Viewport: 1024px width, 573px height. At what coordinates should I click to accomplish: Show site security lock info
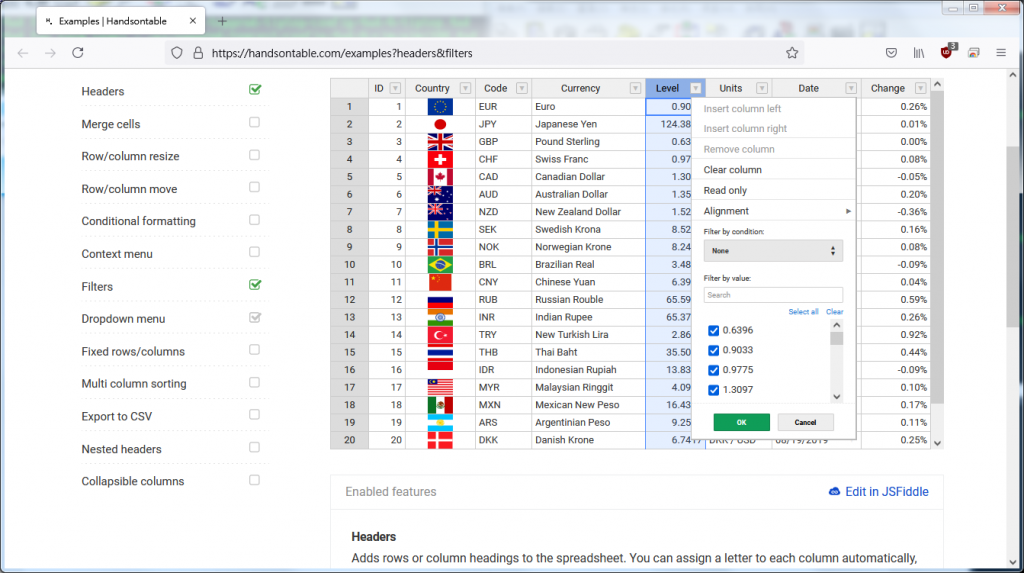click(x=198, y=53)
